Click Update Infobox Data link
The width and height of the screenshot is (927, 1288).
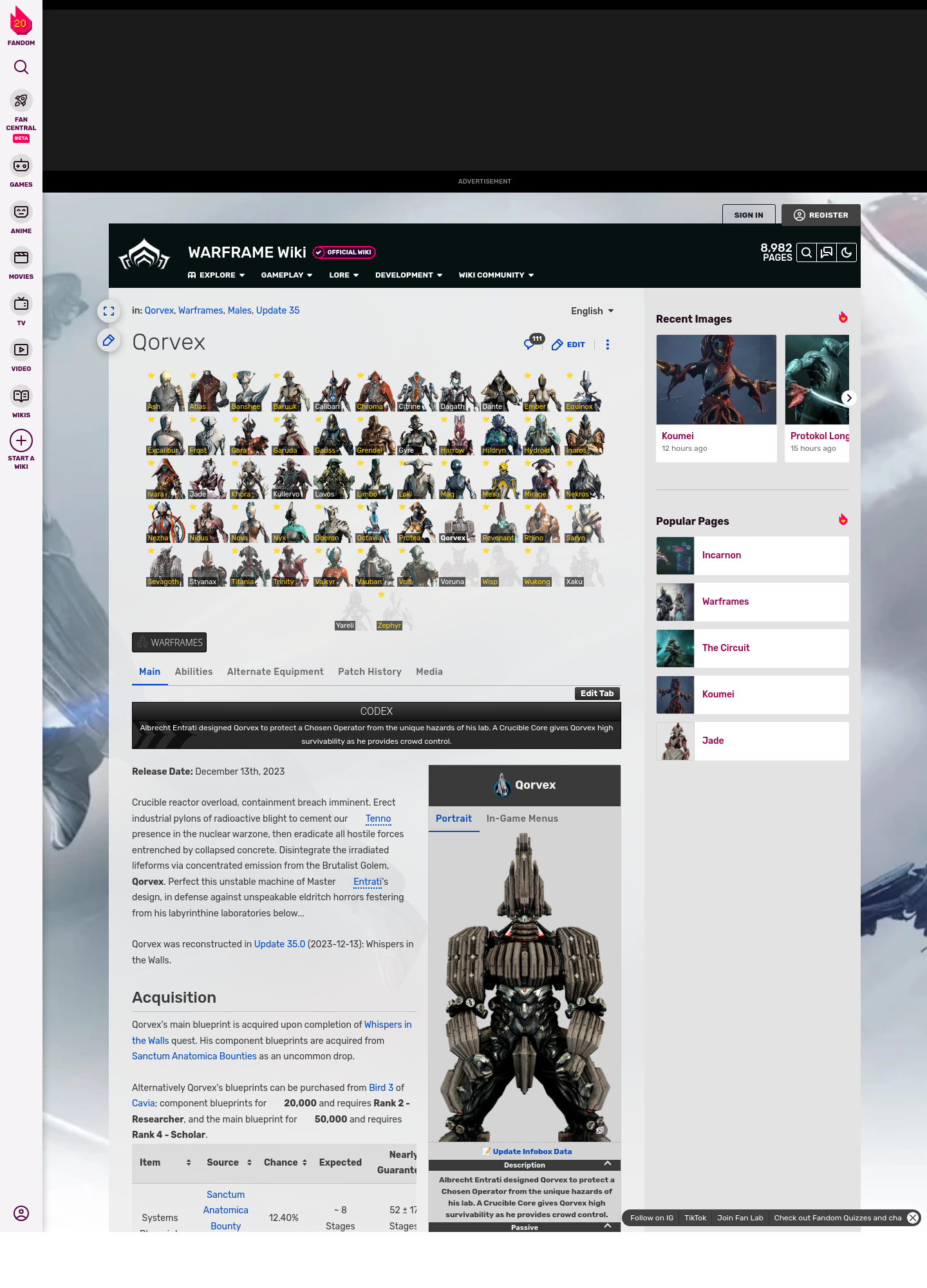(x=532, y=1151)
